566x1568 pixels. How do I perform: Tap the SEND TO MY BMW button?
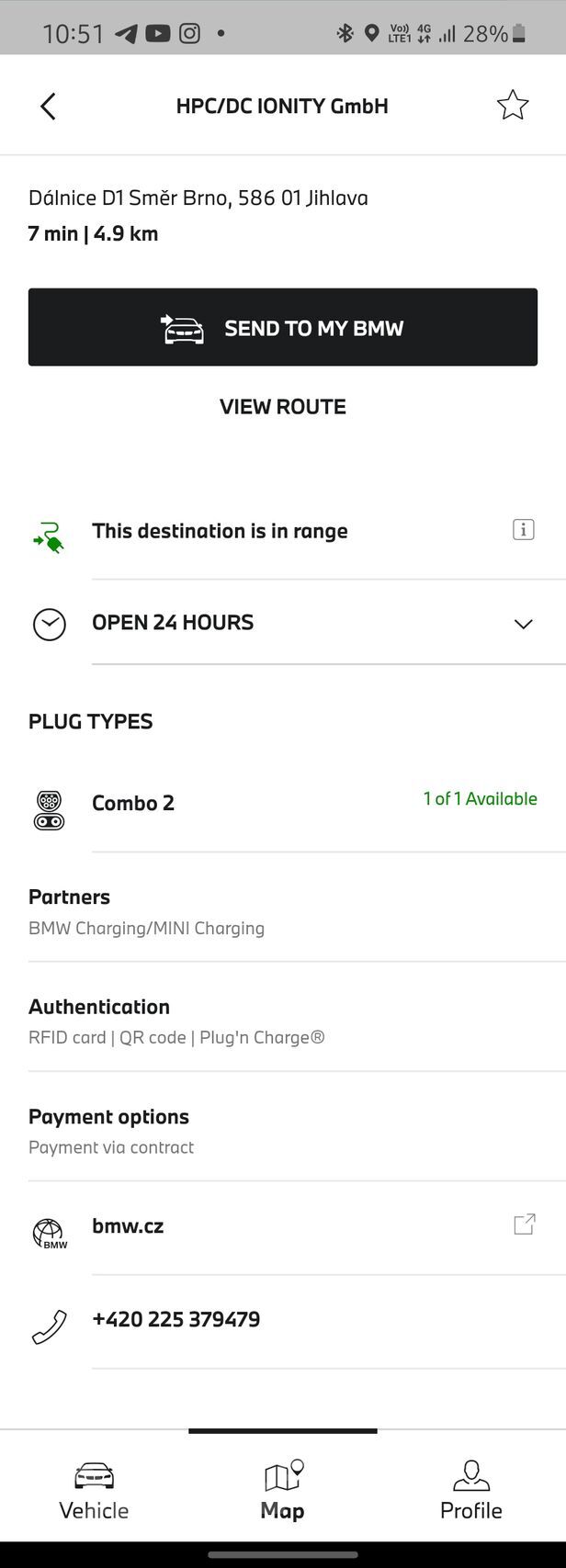(x=282, y=327)
